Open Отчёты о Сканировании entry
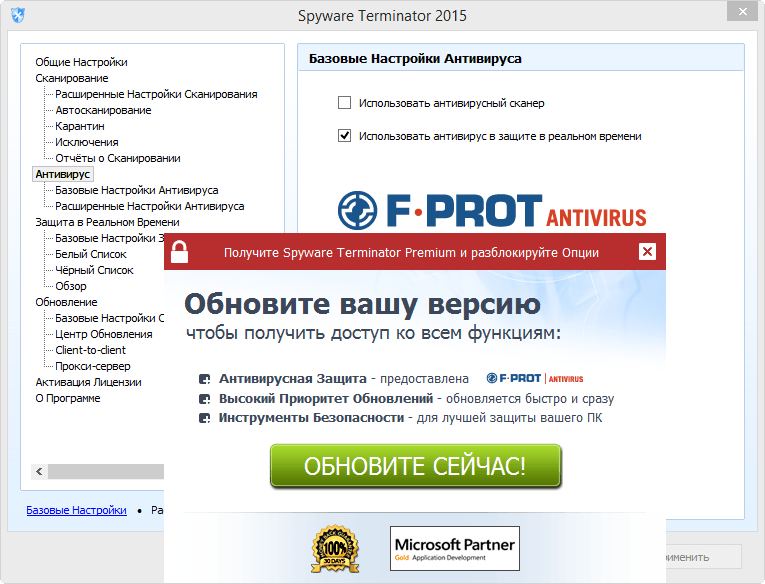This screenshot has width=765, height=584. [x=118, y=158]
